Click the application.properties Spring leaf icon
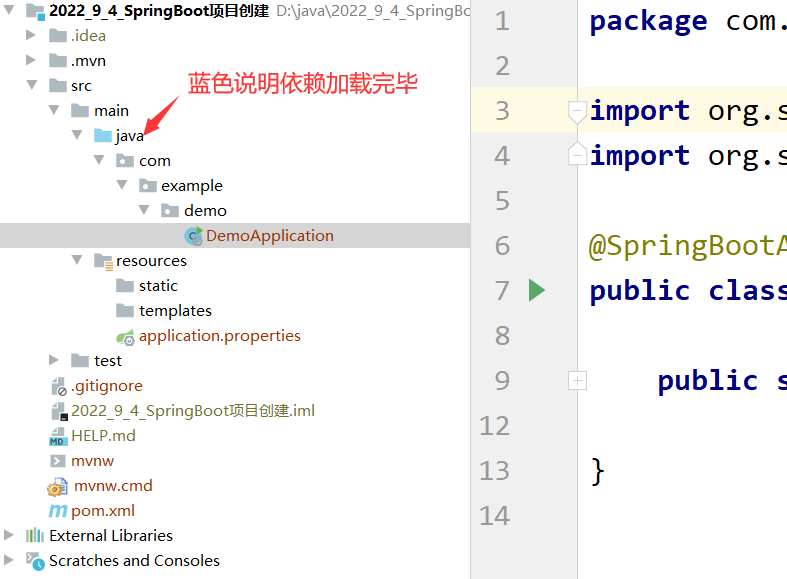This screenshot has height=579, width=787. [125, 337]
